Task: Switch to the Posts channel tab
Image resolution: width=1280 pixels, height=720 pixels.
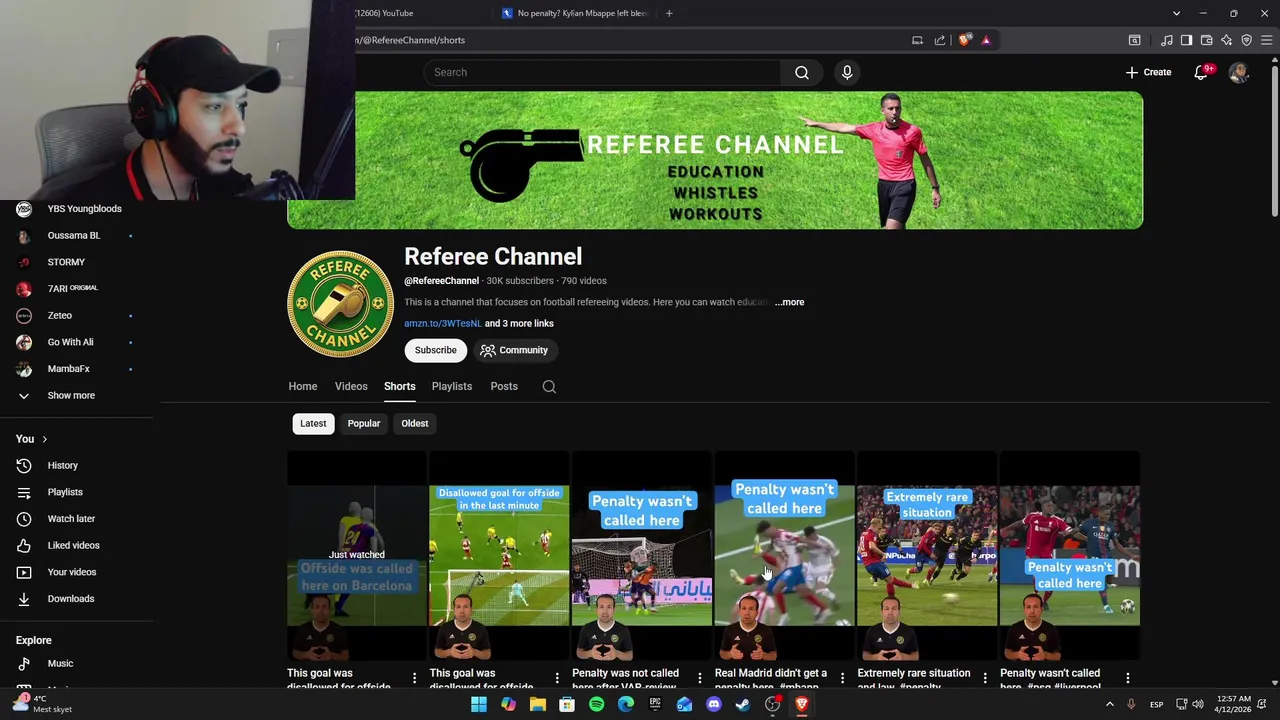Action: (x=504, y=386)
